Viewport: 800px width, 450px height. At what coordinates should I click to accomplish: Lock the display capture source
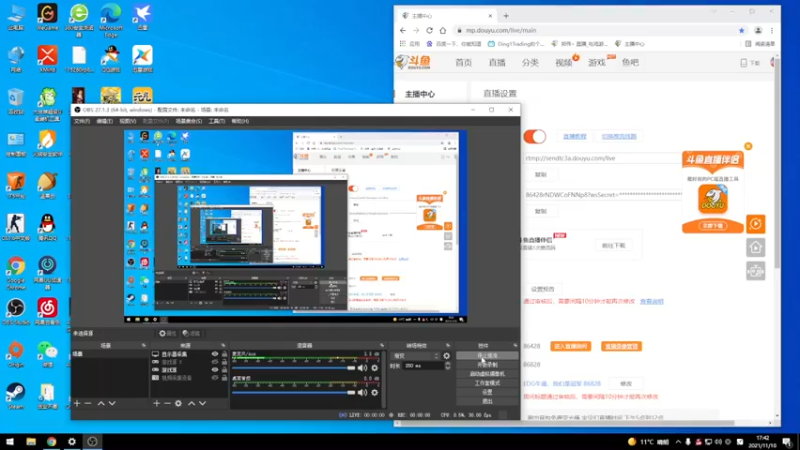point(224,354)
